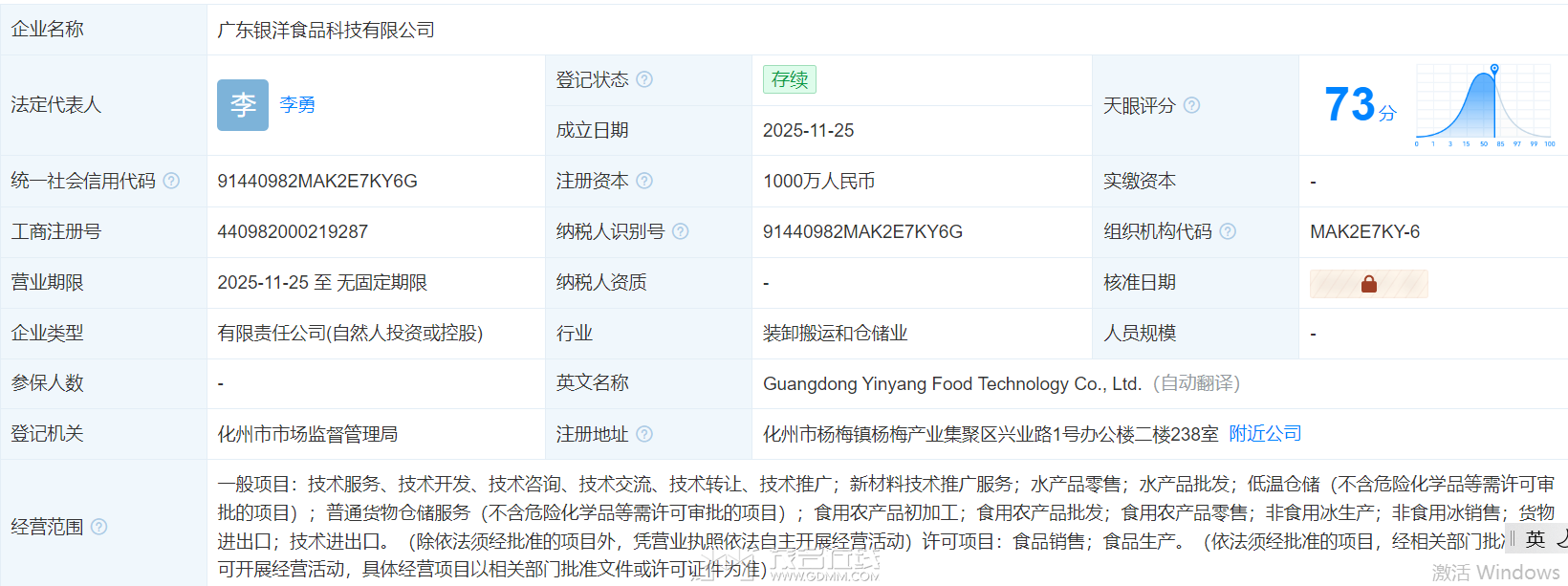
Task: Click help icon beside 纳税人识别号
Action: (x=680, y=231)
